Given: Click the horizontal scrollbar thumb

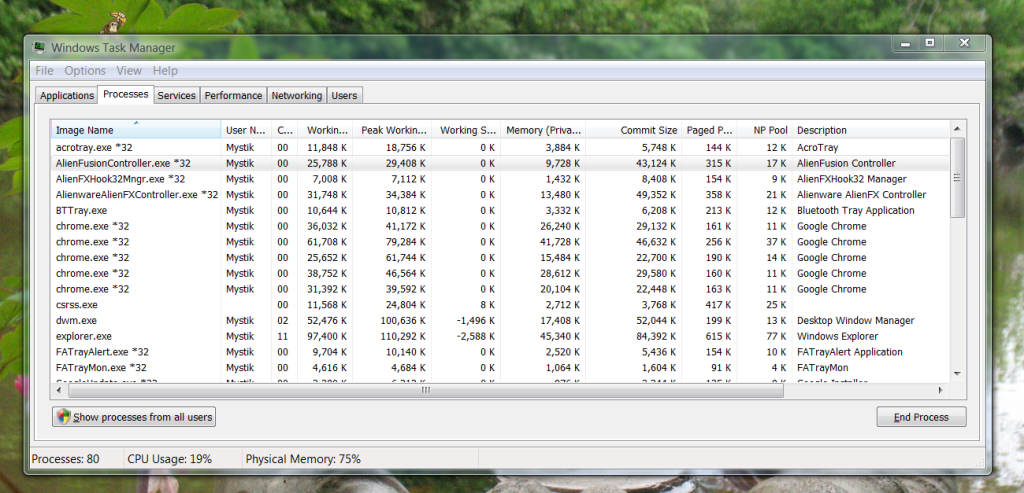Looking at the screenshot, I should tap(425, 390).
